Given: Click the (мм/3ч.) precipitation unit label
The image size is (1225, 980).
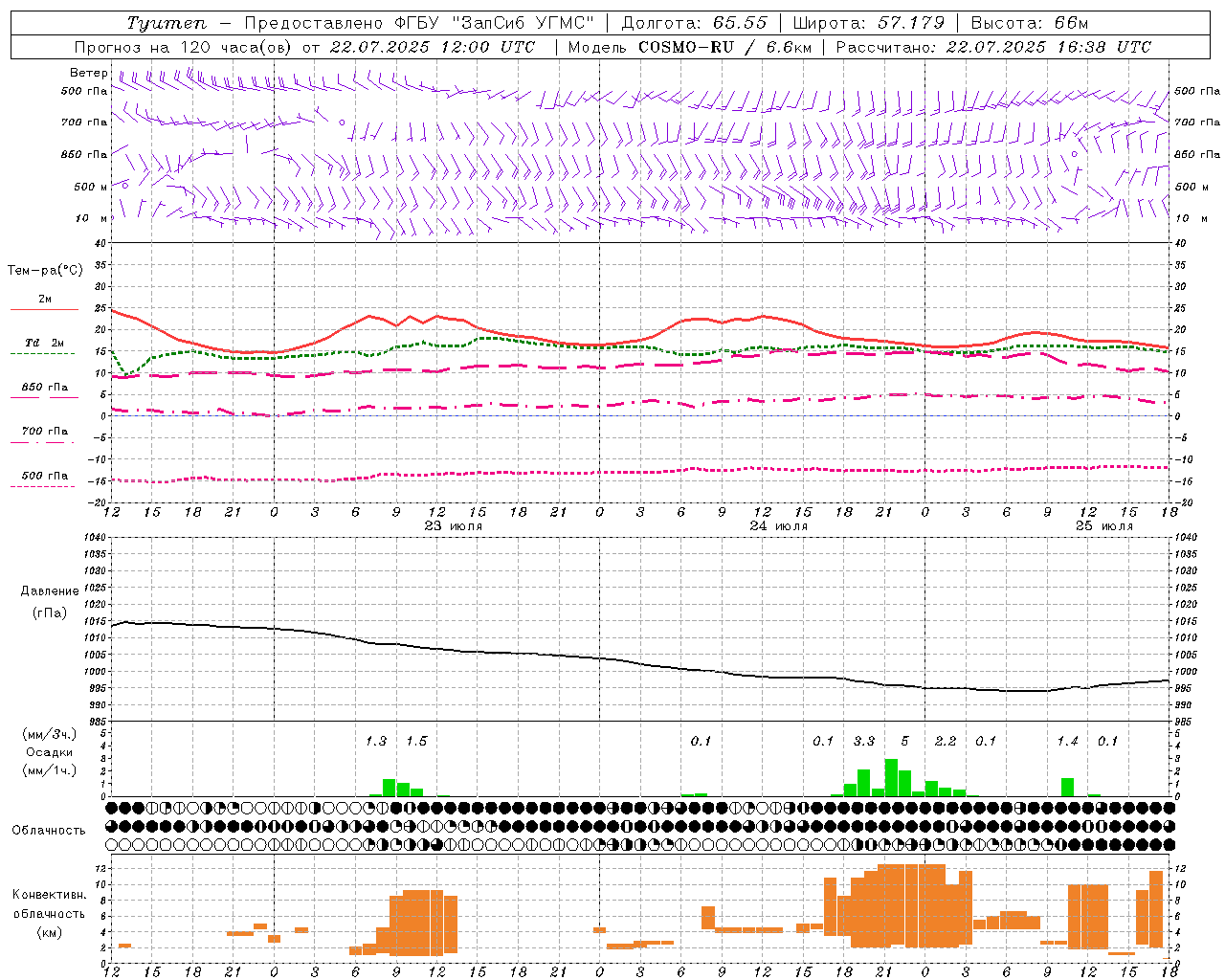Looking at the screenshot, I should pyautogui.click(x=50, y=734).
